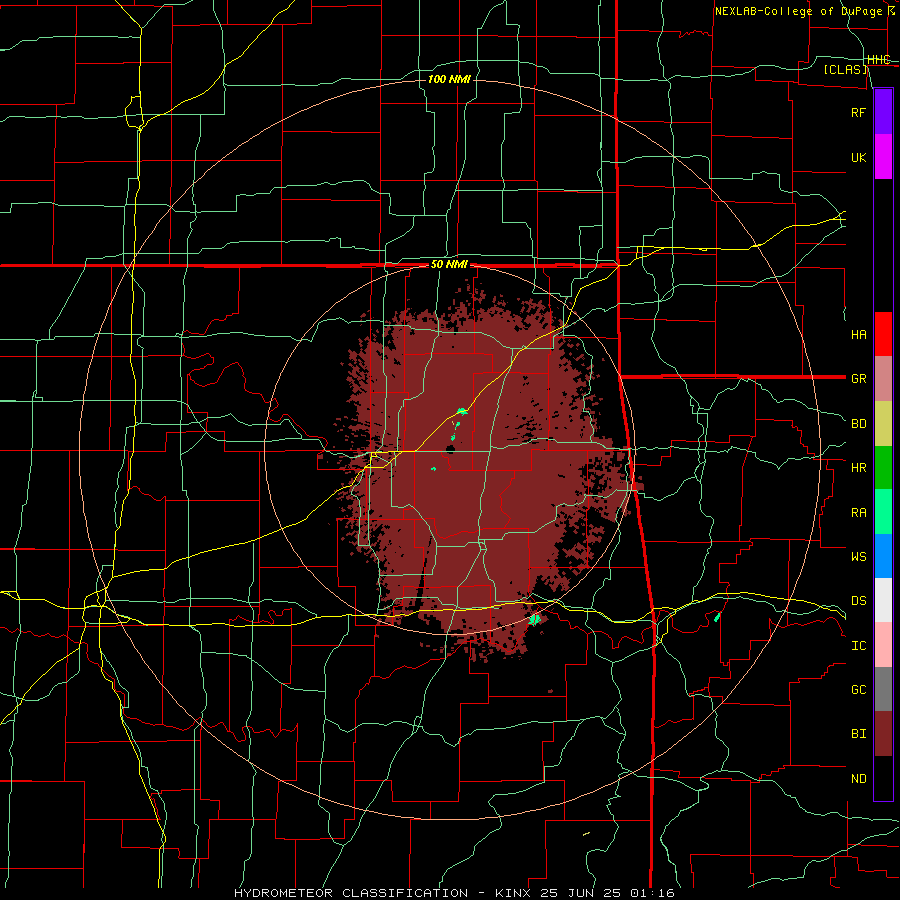
Task: Click the HA red legend swatch
Action: [x=883, y=334]
